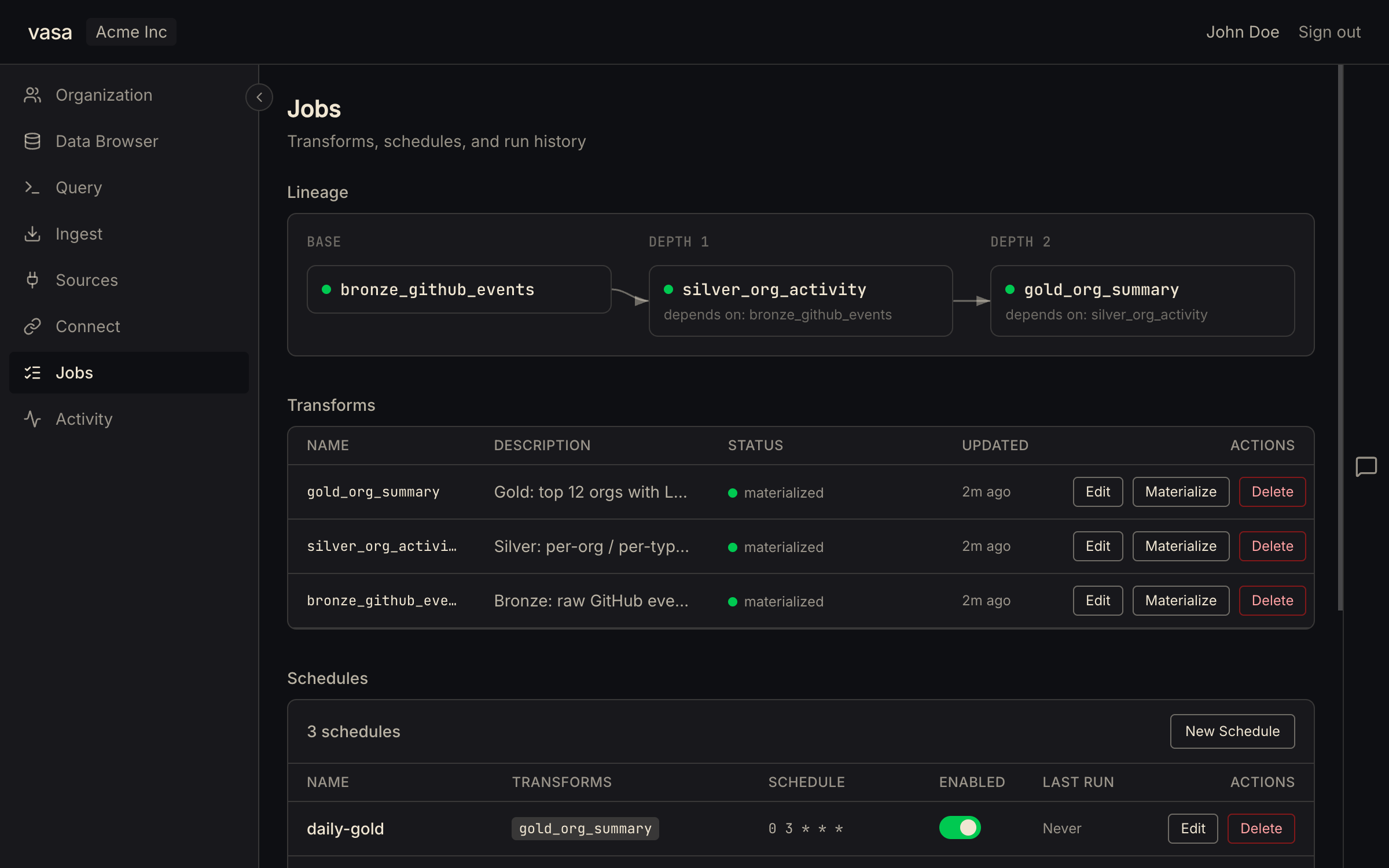
Task: Click materialized status in silver_org_activity row
Action: coord(776,547)
